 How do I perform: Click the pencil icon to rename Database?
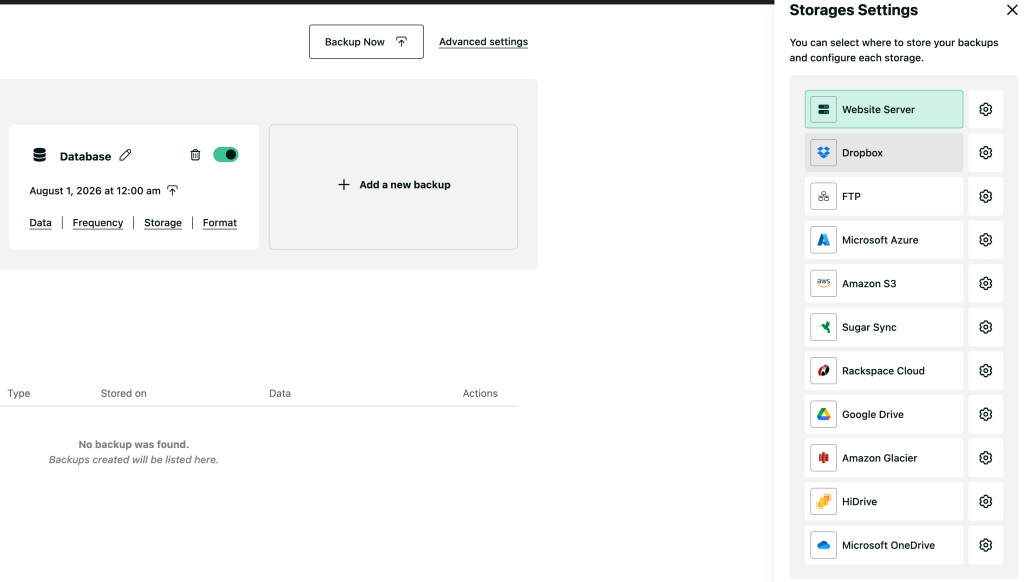(x=125, y=155)
